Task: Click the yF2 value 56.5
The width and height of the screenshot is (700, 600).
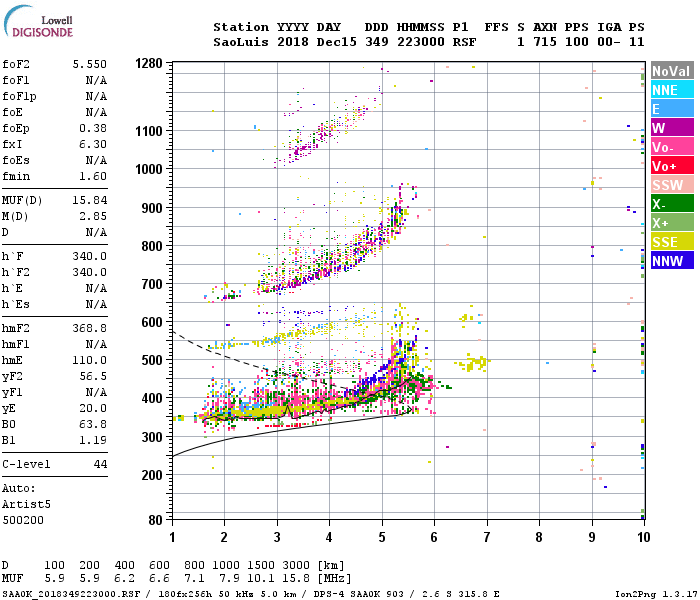Action: tap(93, 377)
